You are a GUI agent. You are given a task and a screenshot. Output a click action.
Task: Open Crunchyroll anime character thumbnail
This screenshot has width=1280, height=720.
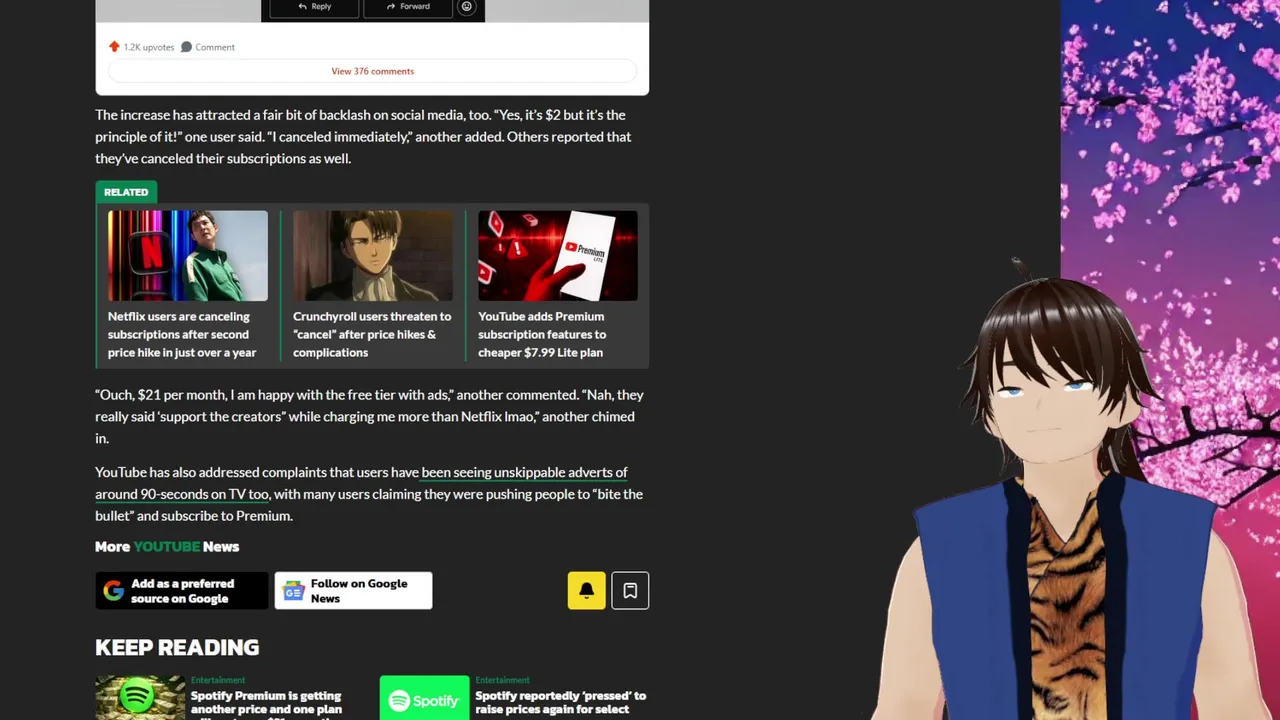click(x=373, y=256)
